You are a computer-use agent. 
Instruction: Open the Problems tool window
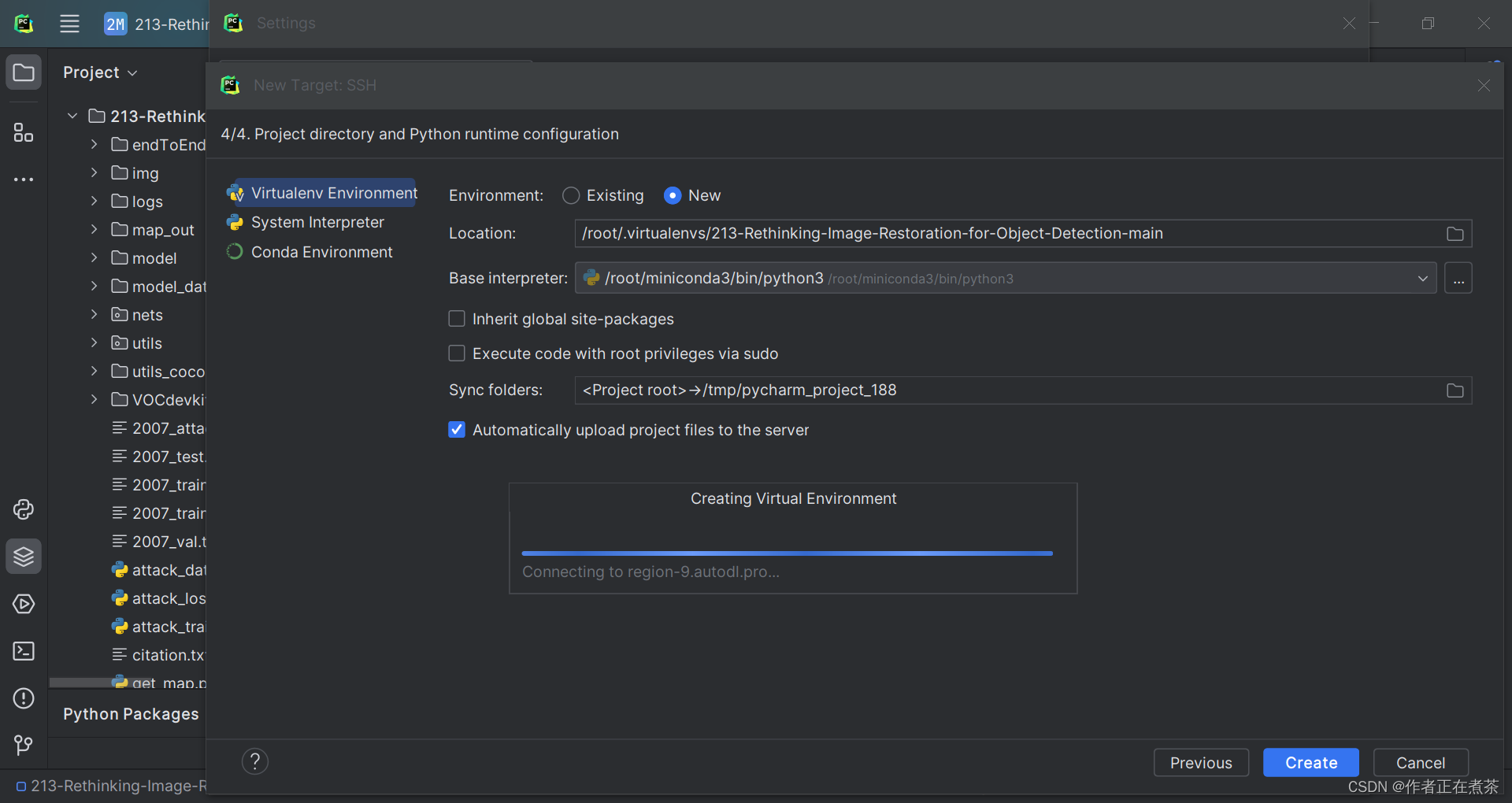[23, 698]
